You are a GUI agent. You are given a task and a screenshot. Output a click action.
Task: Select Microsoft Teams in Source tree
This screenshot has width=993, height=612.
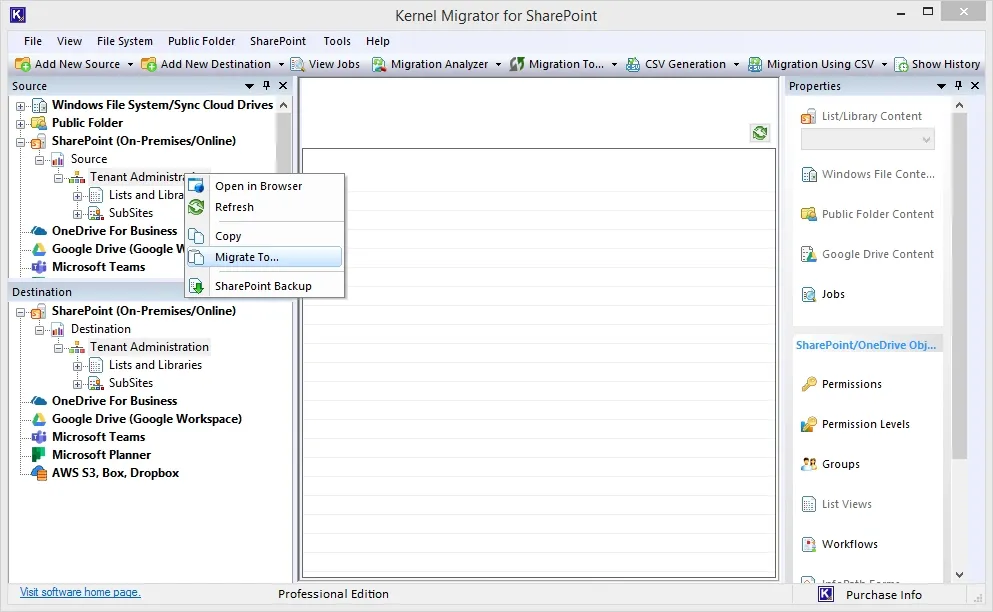coord(98,267)
